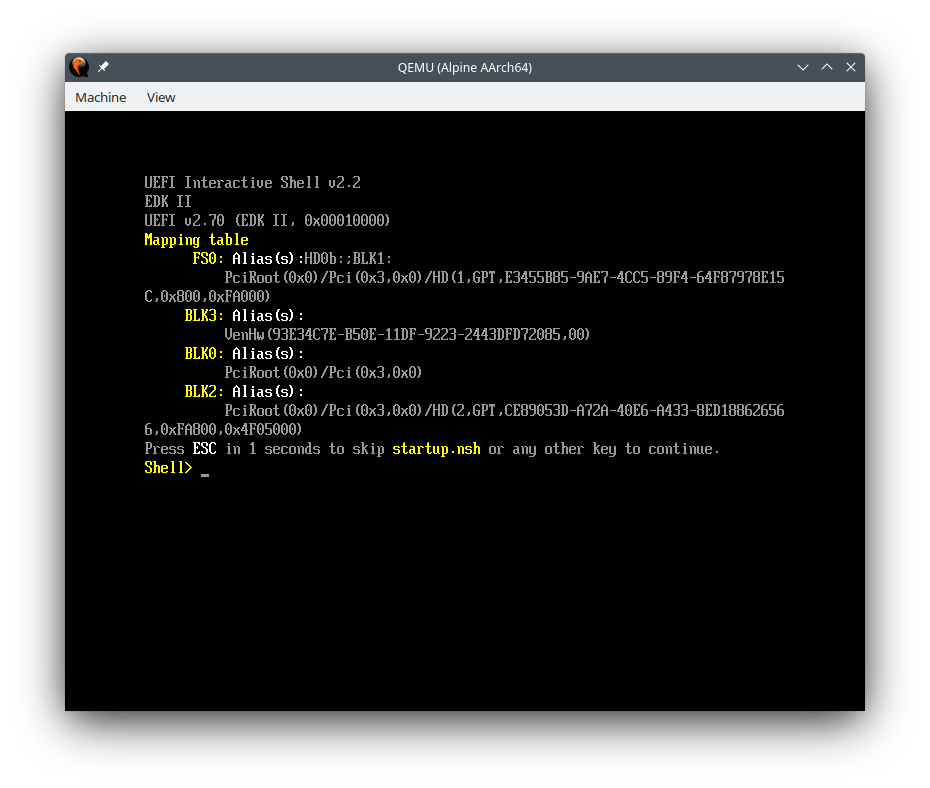The image size is (930, 788).
Task: Click the 'Mapping table' heading
Action: click(x=196, y=240)
